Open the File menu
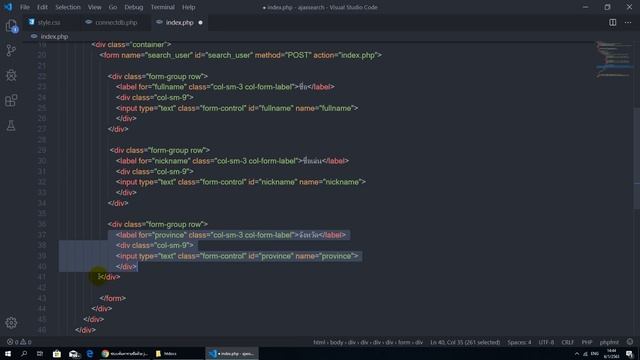The height and width of the screenshot is (360, 640). click(24, 7)
